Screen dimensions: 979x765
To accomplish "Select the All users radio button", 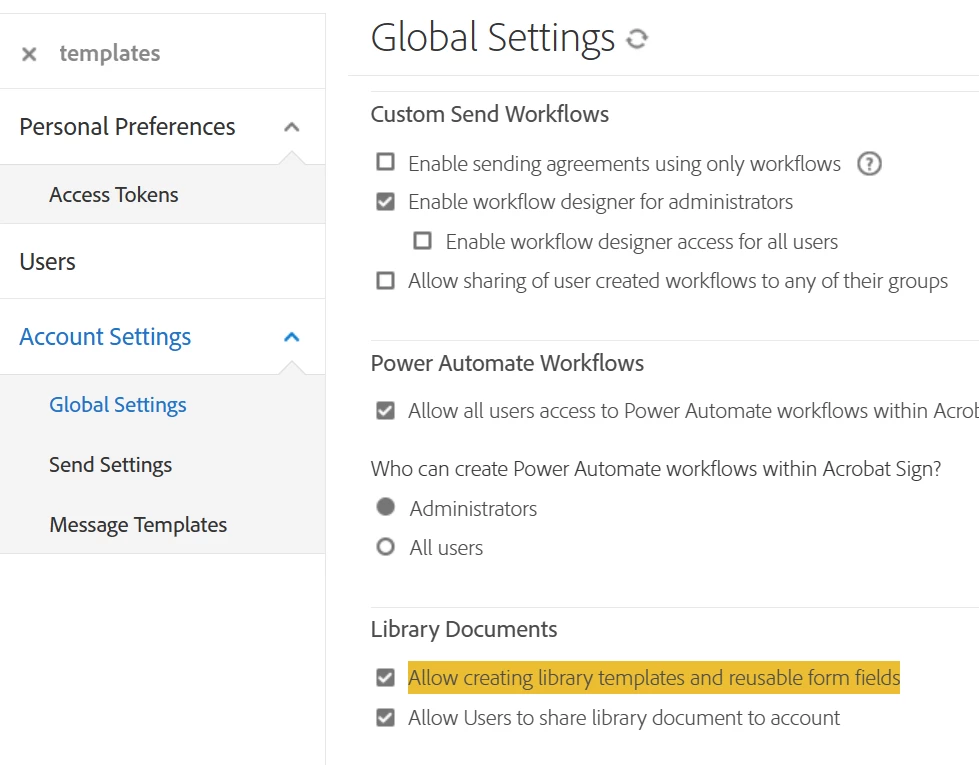I will coord(385,547).
